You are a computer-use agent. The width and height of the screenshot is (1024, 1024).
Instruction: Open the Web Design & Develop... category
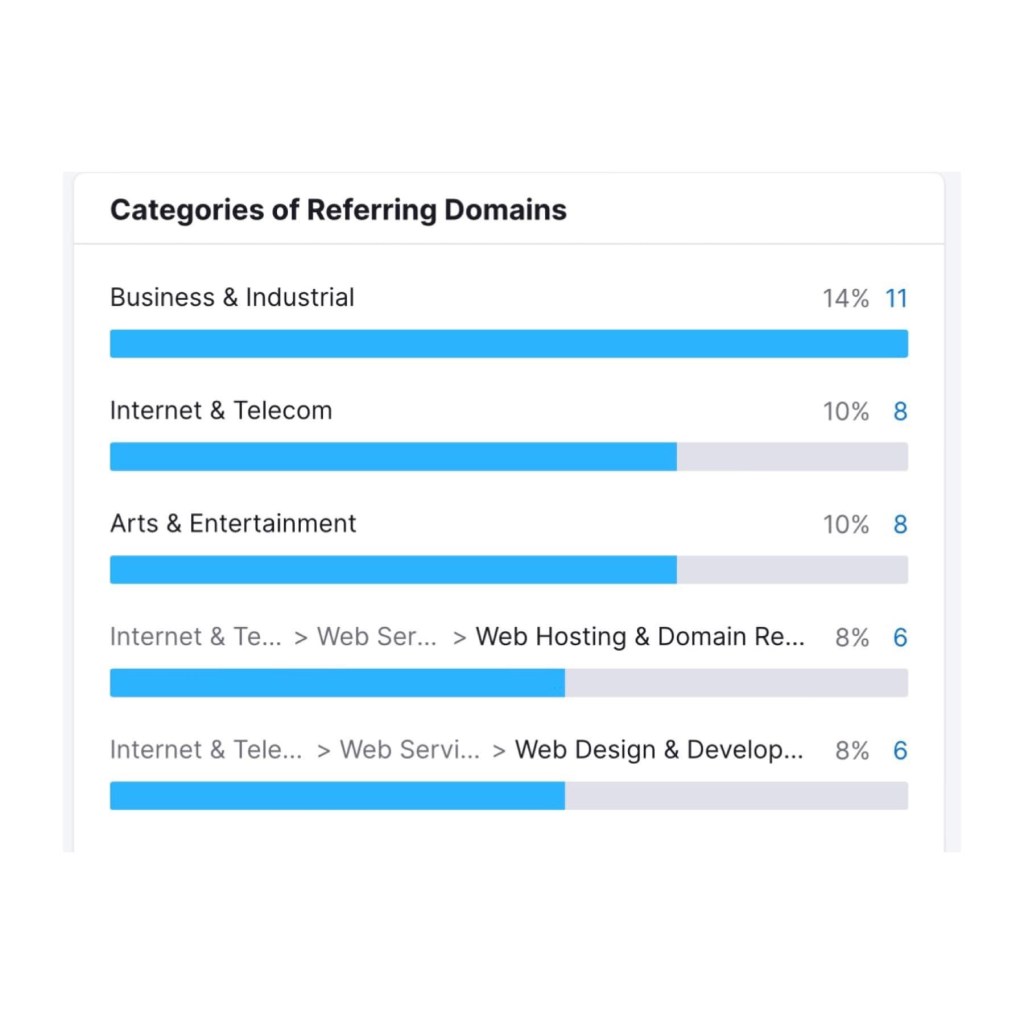658,750
